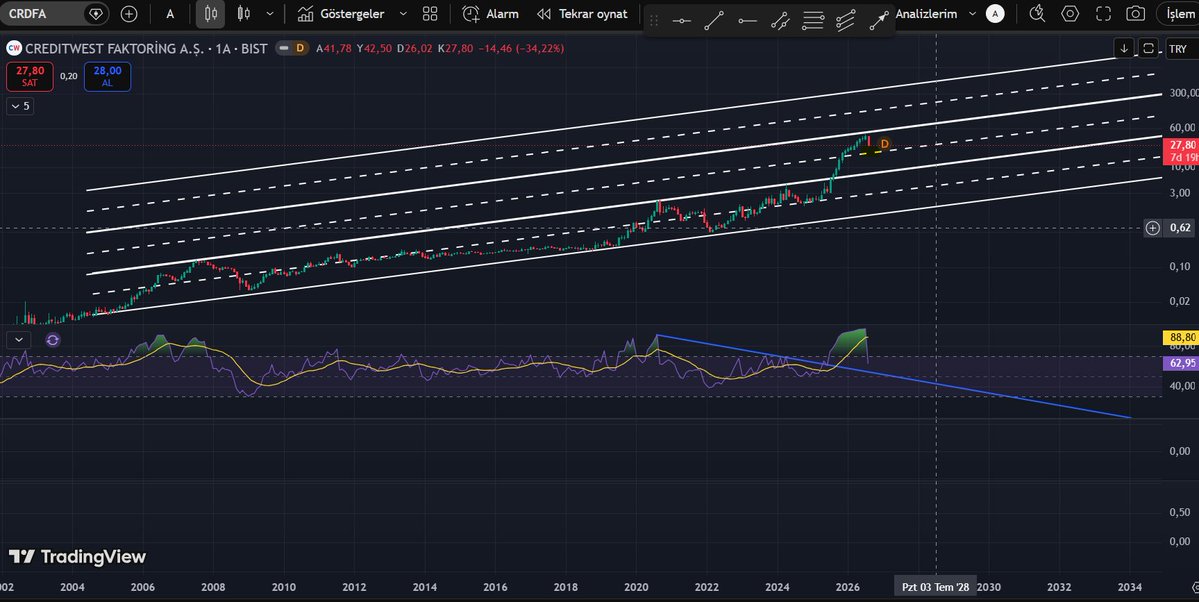This screenshot has width=1199, height=602.
Task: Expand the favorite indicators chevron
Action: tap(403, 14)
